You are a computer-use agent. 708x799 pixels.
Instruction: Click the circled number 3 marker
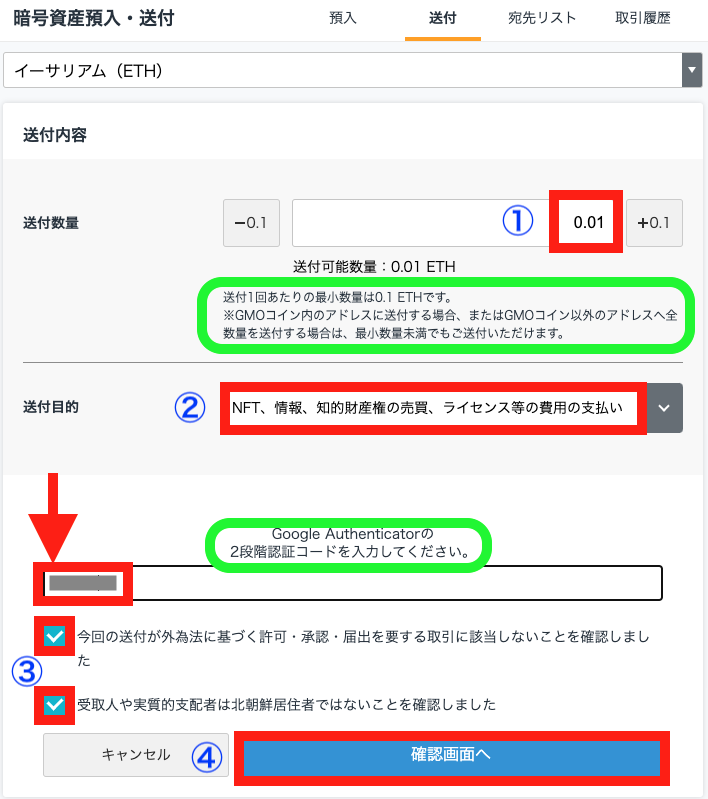[x=27, y=671]
